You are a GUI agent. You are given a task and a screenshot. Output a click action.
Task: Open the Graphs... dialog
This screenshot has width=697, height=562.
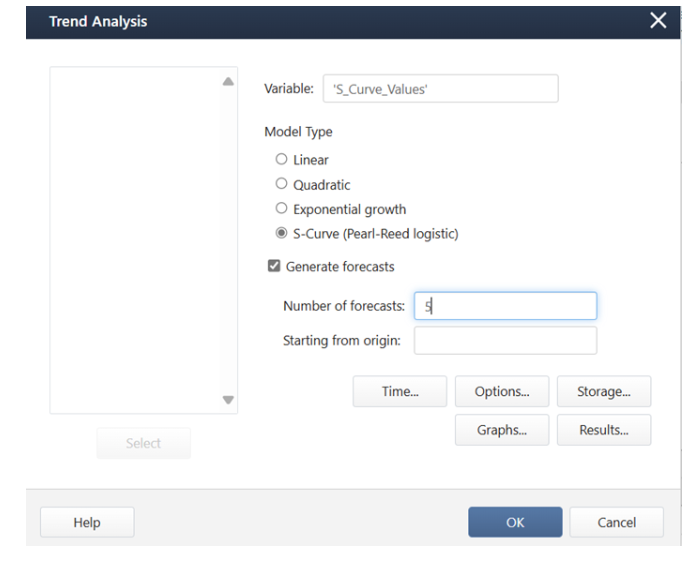click(x=502, y=430)
